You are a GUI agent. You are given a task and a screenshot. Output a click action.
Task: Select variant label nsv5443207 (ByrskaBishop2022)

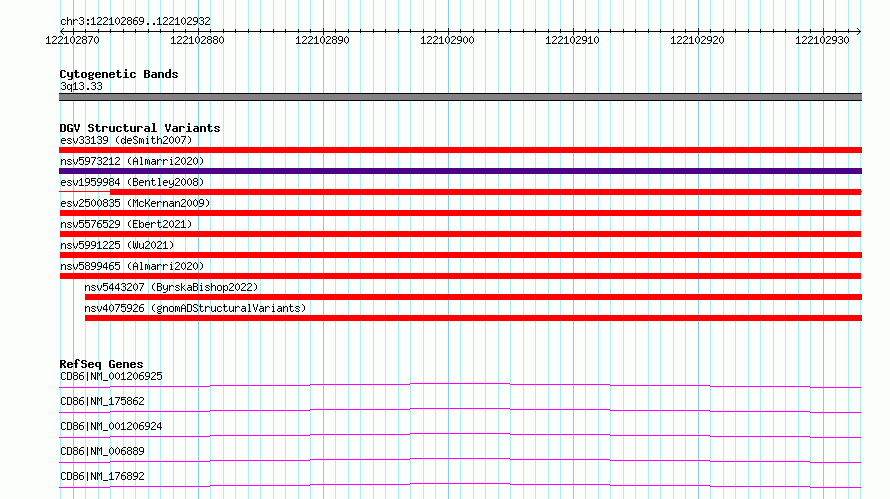(171, 287)
